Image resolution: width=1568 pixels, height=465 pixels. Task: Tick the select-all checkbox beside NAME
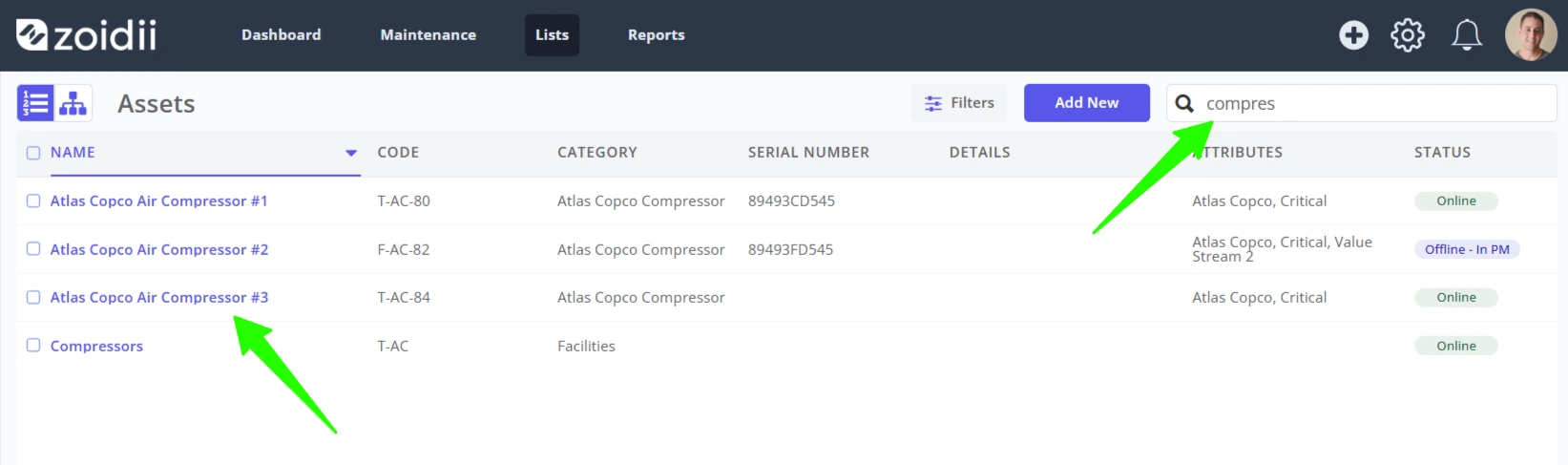point(33,153)
